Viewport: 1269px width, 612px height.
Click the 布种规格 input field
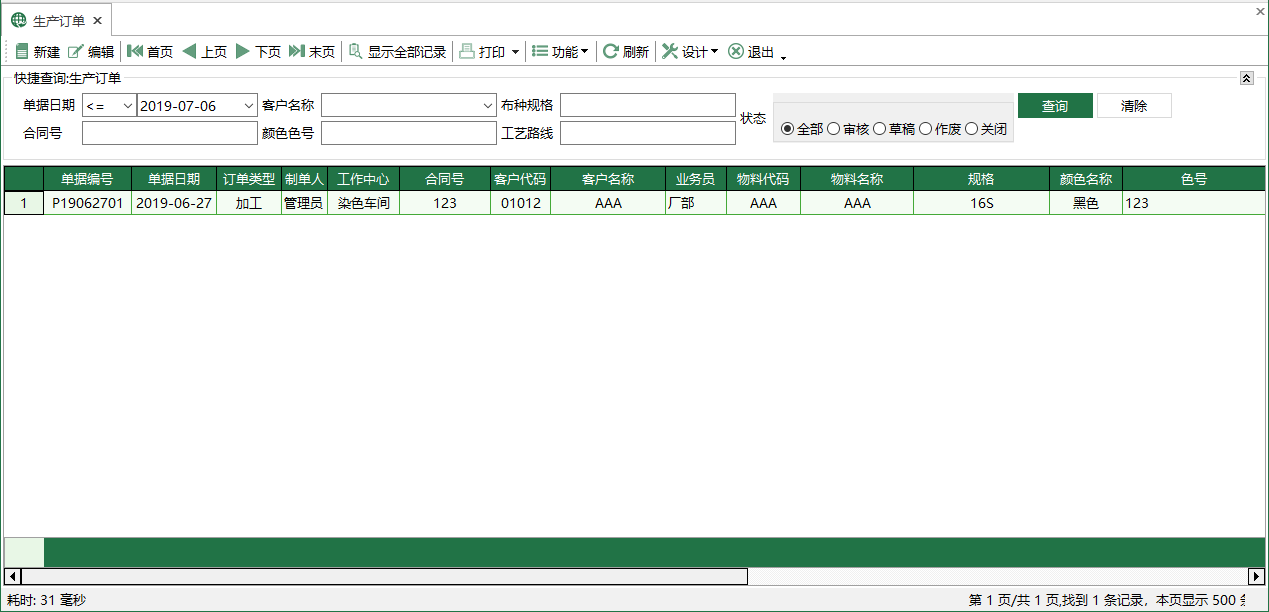[648, 106]
